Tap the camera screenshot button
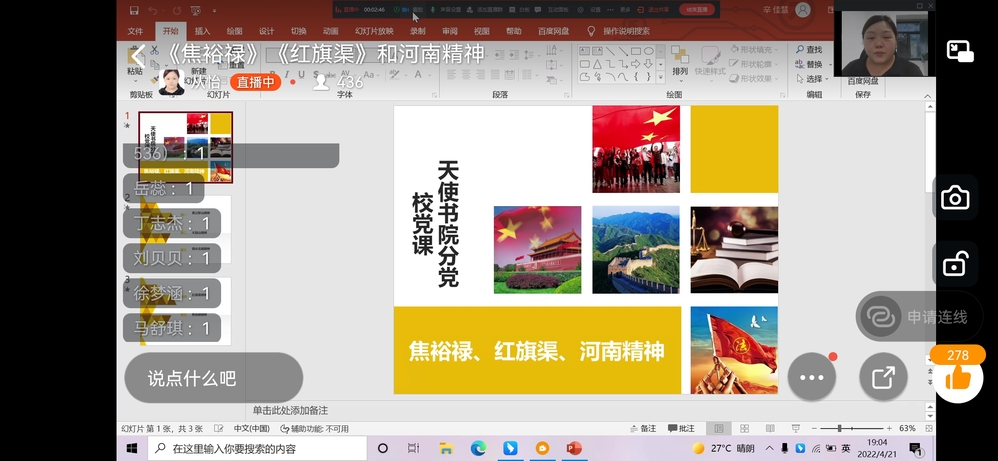The image size is (998, 461). [954, 198]
